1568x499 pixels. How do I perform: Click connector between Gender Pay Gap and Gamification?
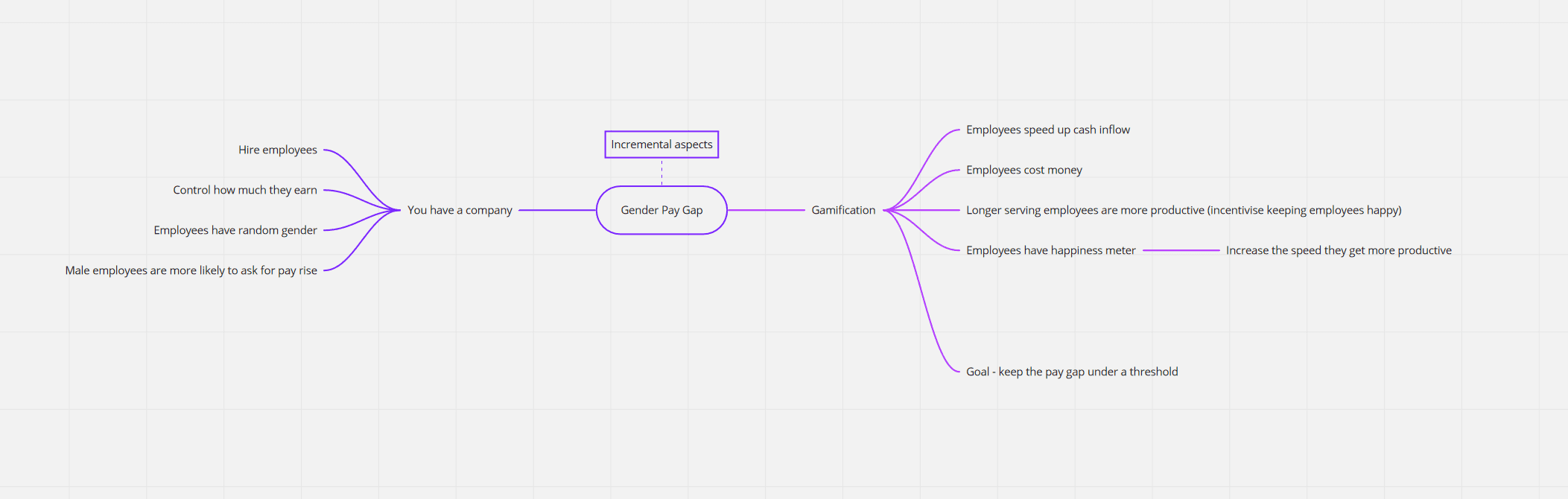[766, 210]
